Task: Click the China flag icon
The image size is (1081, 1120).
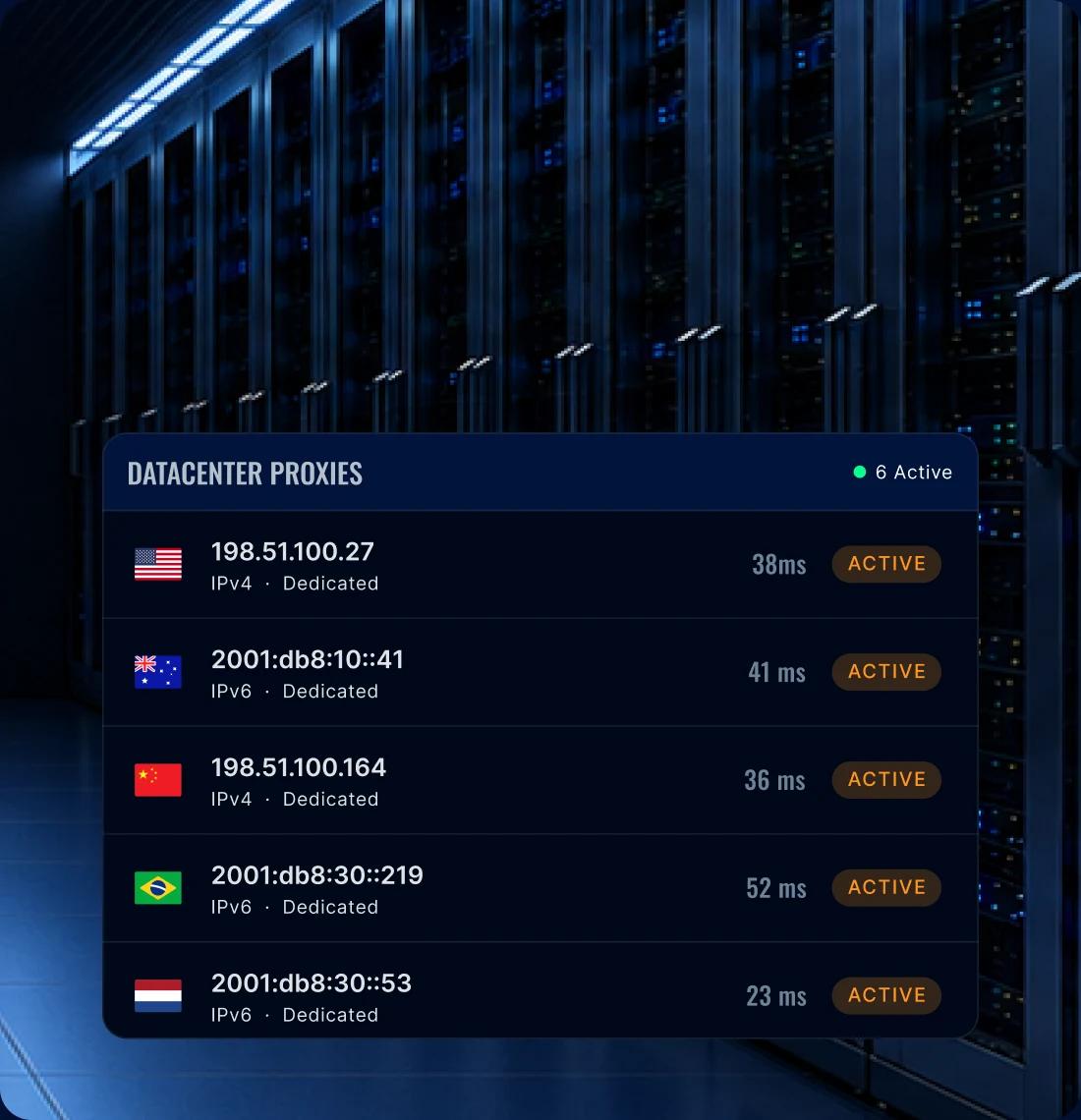Action: point(158,780)
